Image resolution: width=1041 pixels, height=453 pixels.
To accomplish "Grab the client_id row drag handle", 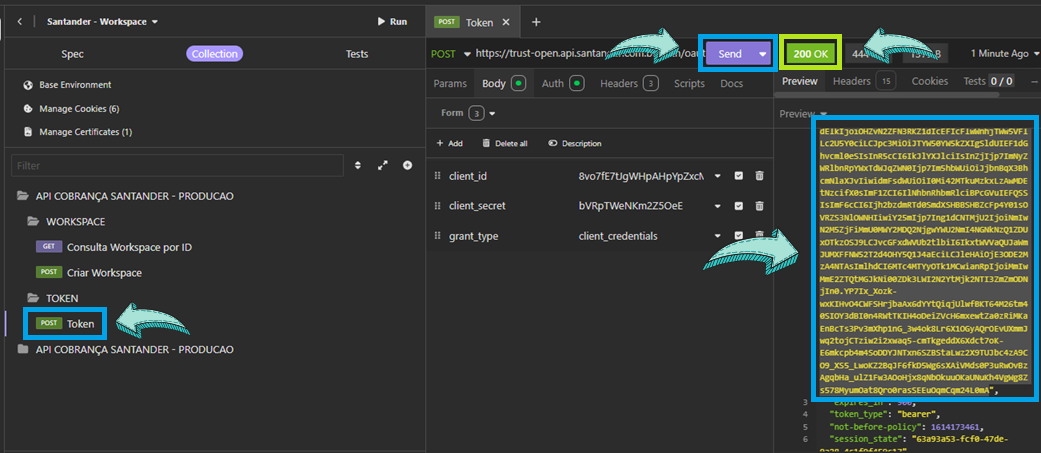I will pyautogui.click(x=437, y=176).
